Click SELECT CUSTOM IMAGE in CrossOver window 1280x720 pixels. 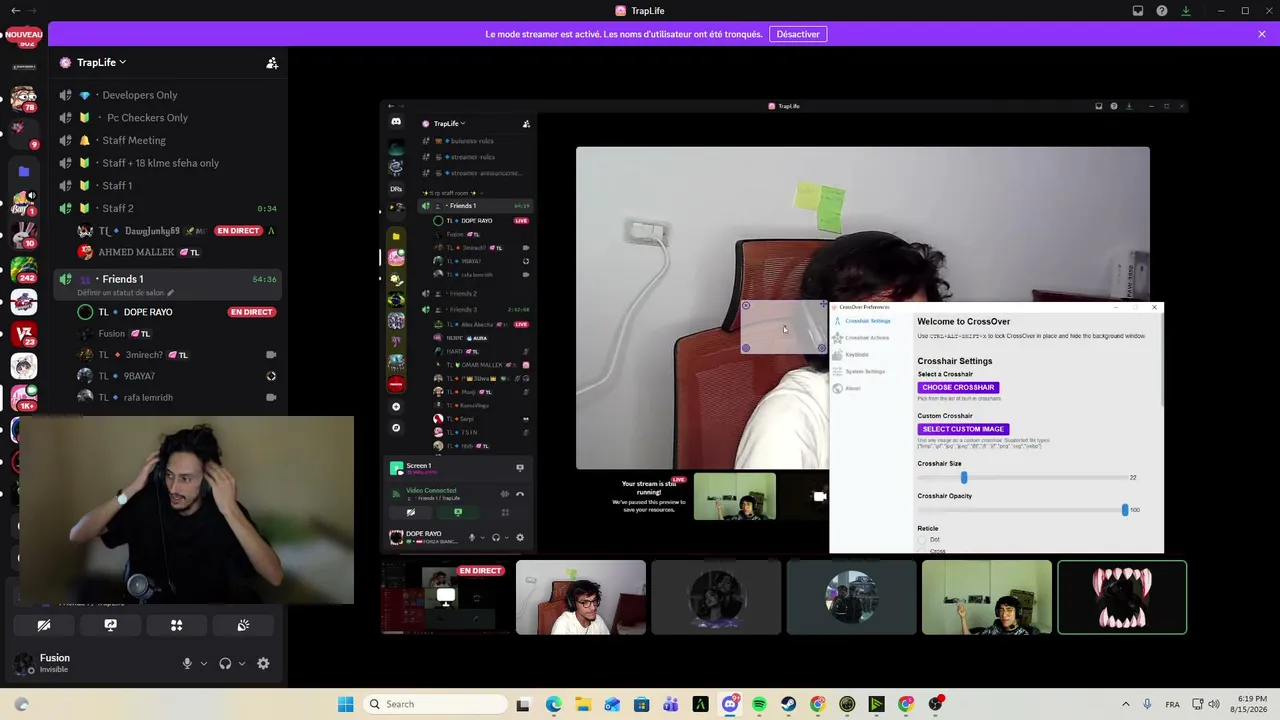pyautogui.click(x=963, y=429)
